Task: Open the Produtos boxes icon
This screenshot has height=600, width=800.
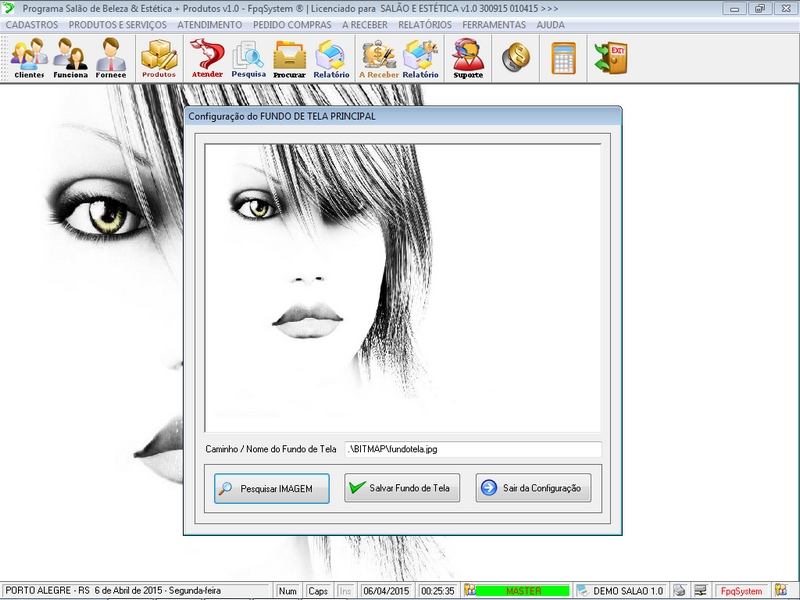Action: click(x=159, y=58)
